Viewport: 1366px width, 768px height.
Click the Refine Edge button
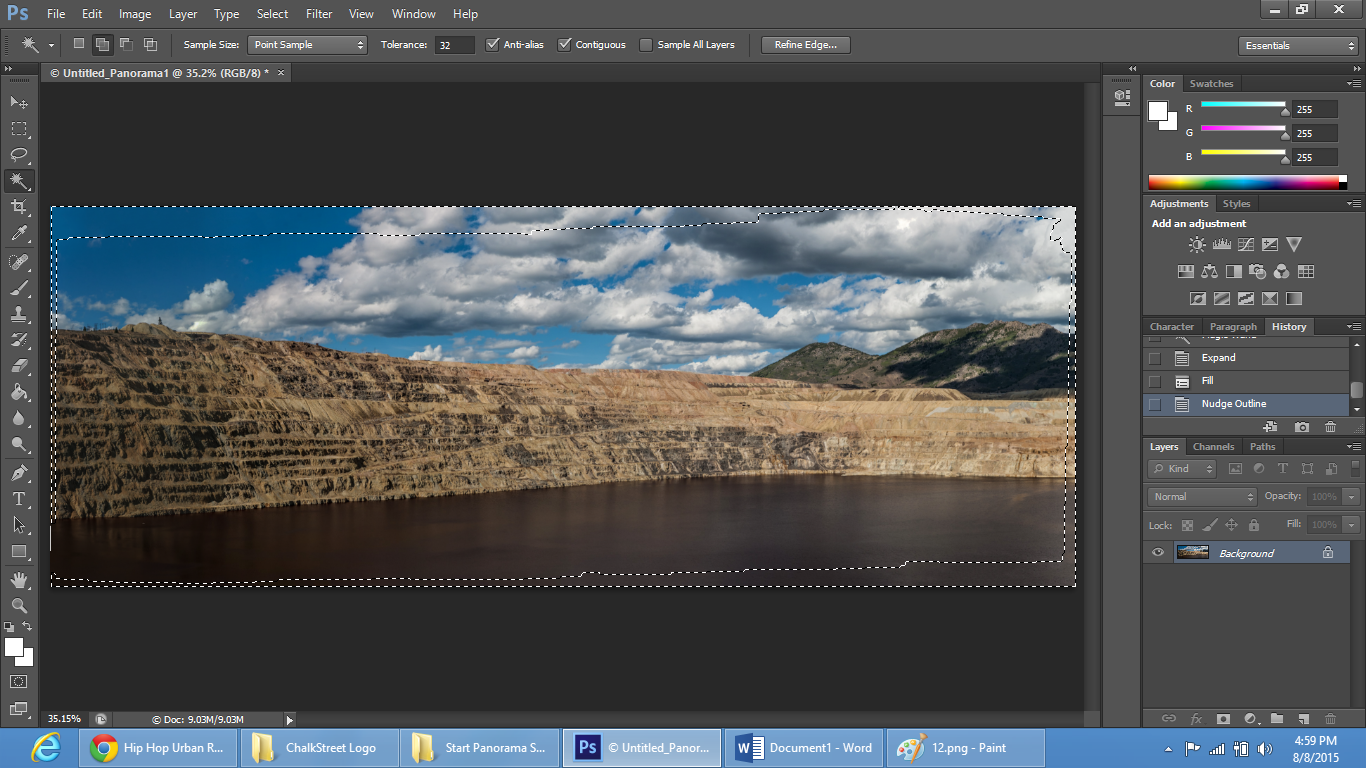[x=806, y=45]
